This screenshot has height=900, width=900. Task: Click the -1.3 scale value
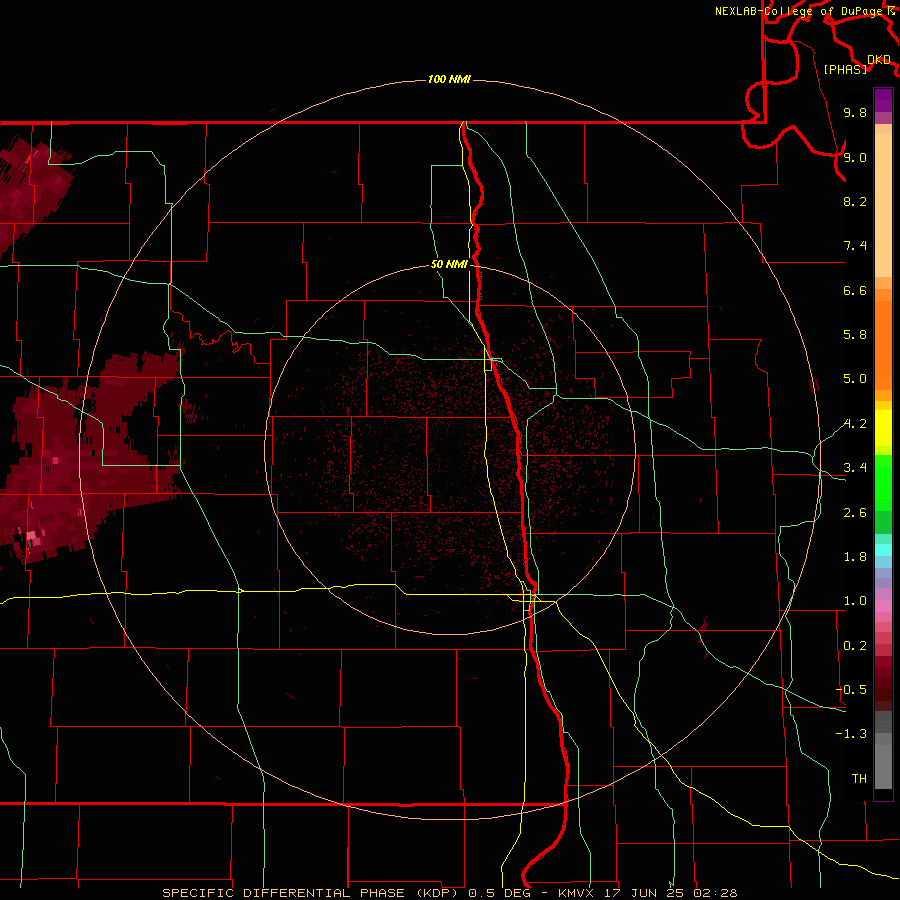coord(851,734)
